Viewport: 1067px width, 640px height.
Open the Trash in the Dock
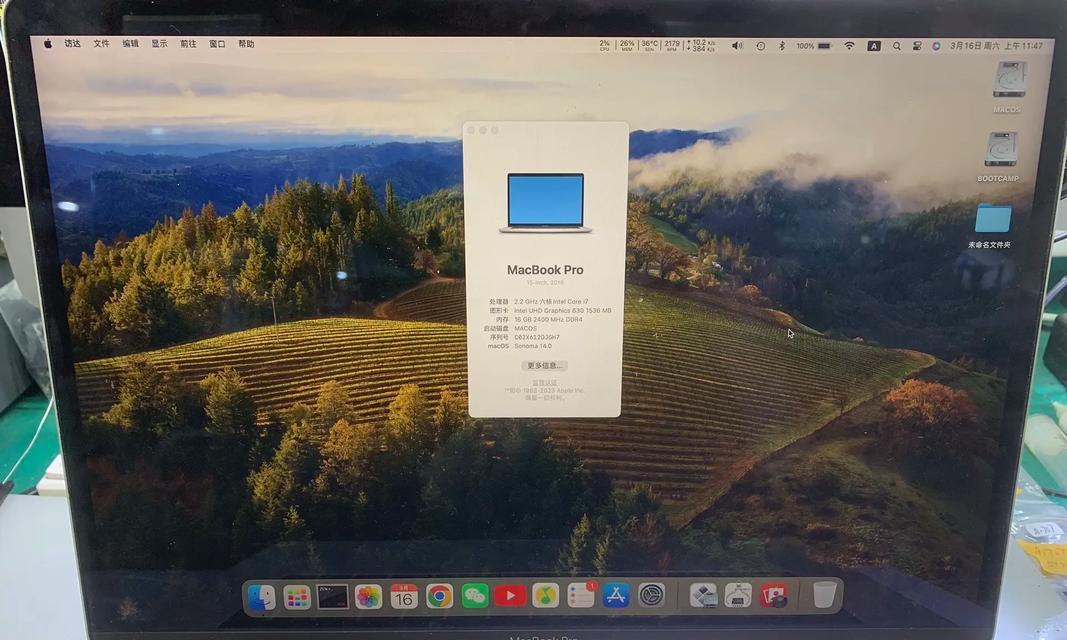click(824, 594)
